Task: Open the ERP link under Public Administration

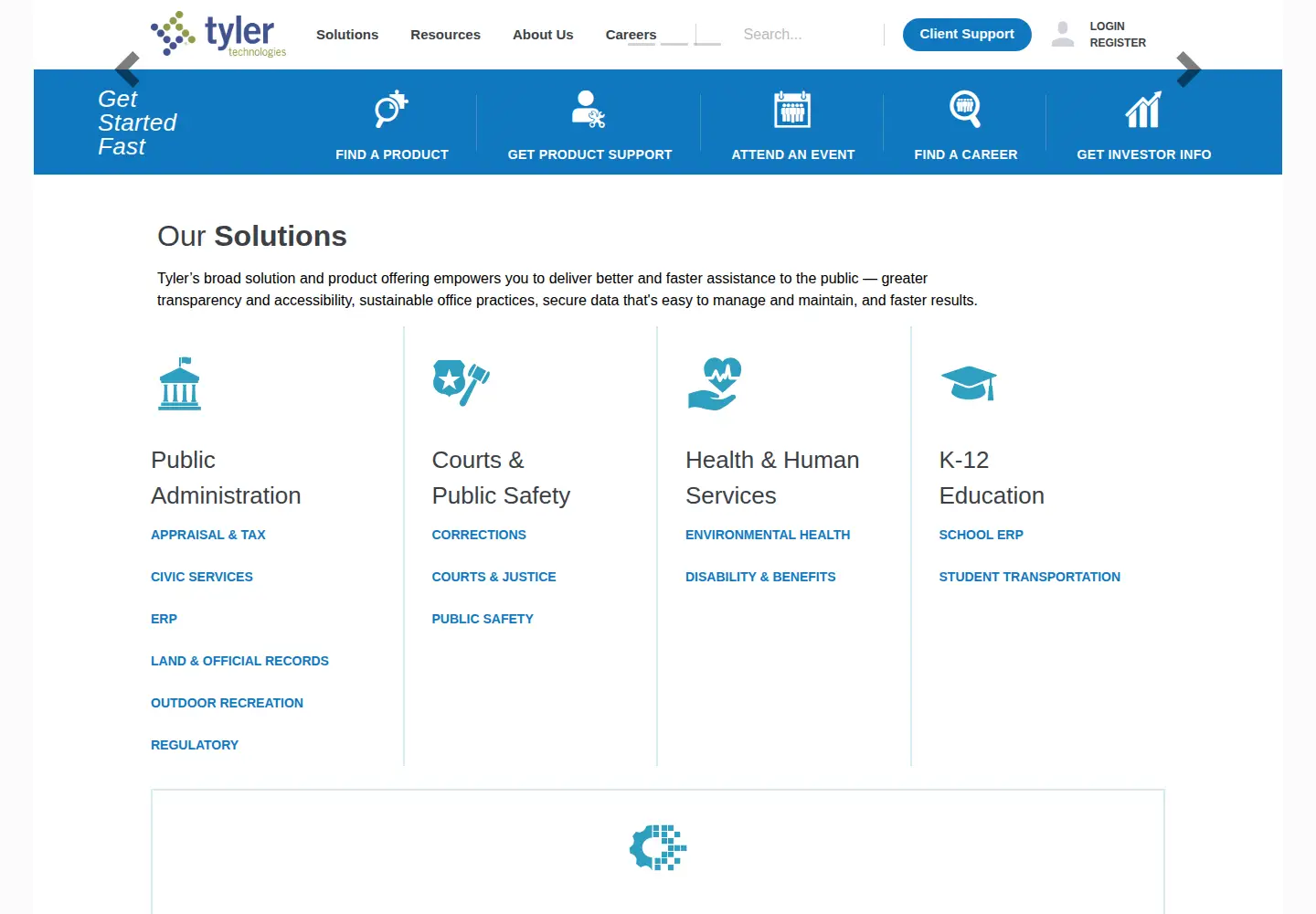Action: pos(164,619)
